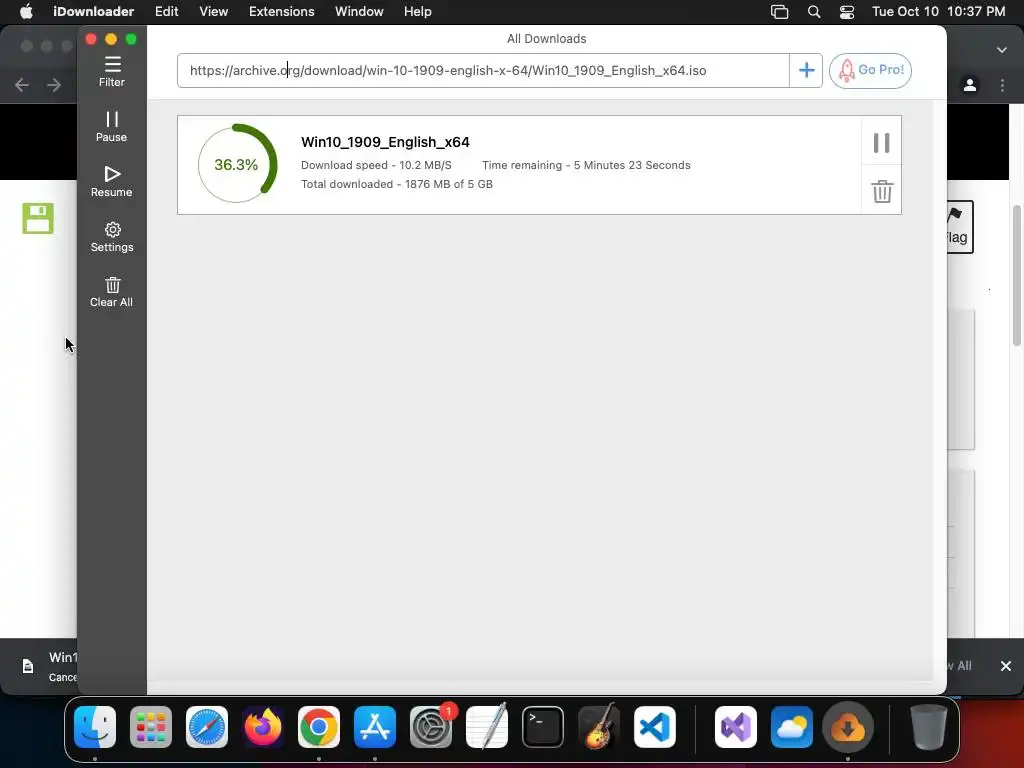Open the View menu
The height and width of the screenshot is (768, 1024).
click(214, 12)
